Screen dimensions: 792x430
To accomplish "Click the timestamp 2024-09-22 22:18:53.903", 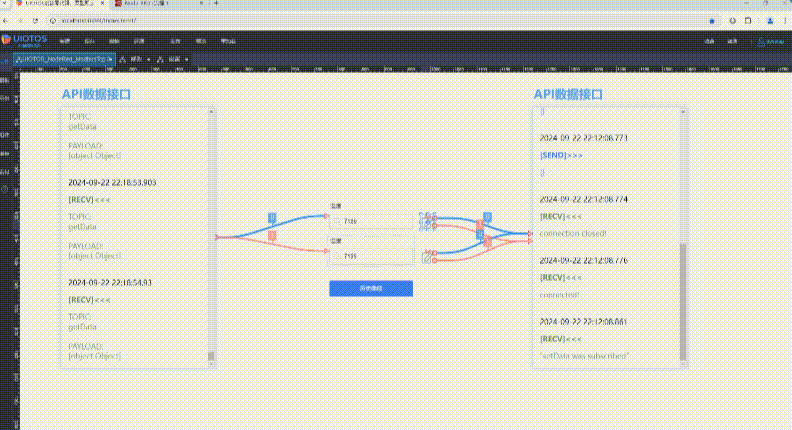I will click(112, 182).
